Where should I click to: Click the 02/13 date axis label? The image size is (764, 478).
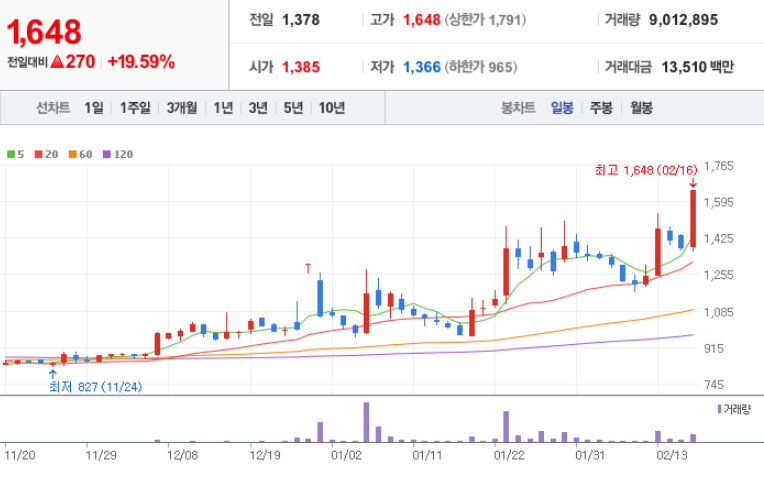tap(672, 455)
